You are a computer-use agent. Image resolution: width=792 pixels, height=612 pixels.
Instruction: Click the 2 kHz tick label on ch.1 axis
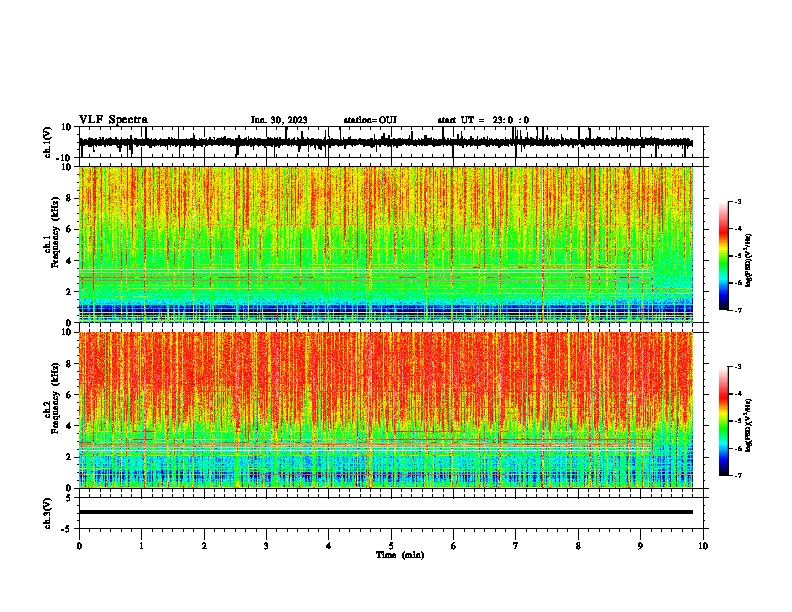tap(70, 292)
